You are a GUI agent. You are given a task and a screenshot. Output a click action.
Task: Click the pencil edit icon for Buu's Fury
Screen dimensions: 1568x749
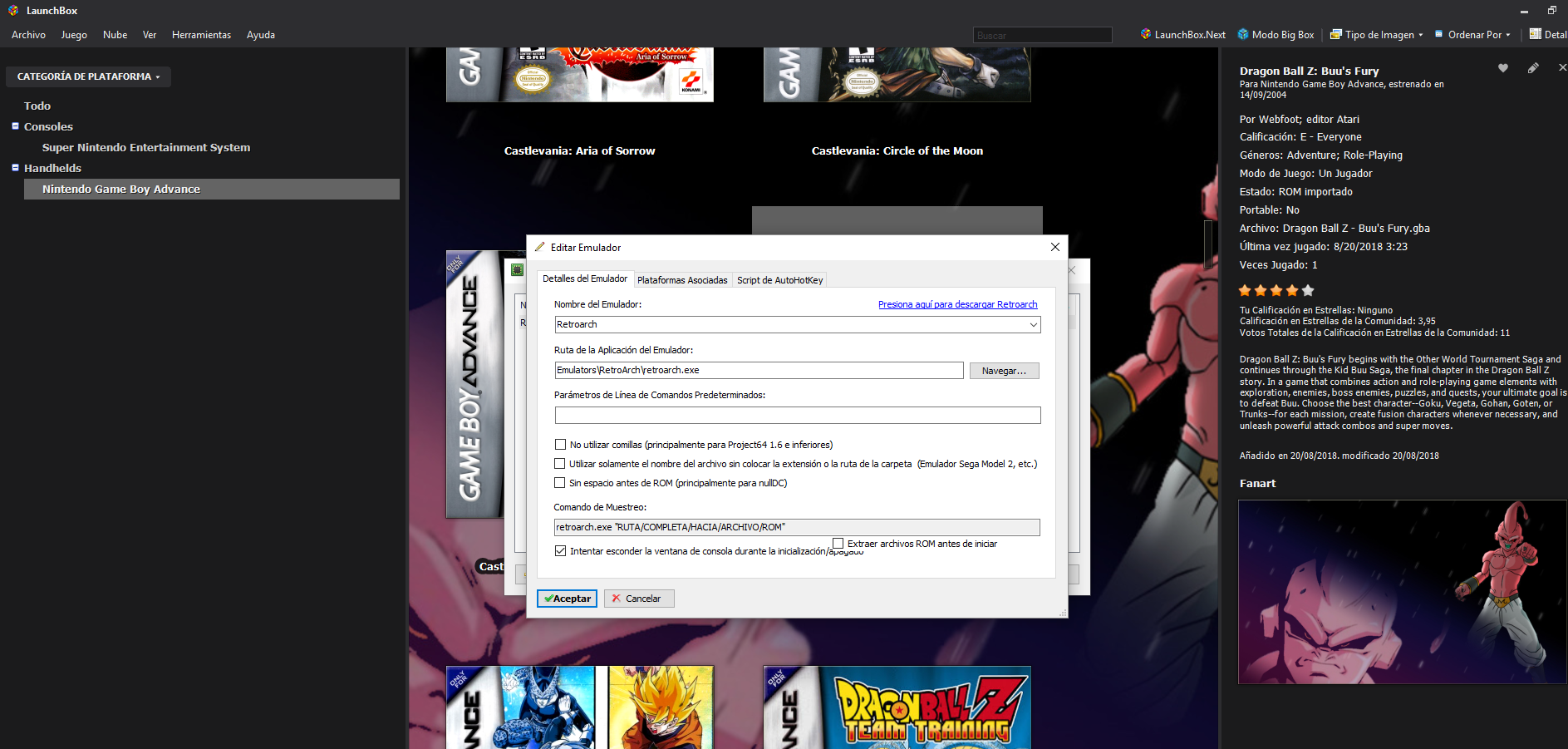pyautogui.click(x=1533, y=68)
